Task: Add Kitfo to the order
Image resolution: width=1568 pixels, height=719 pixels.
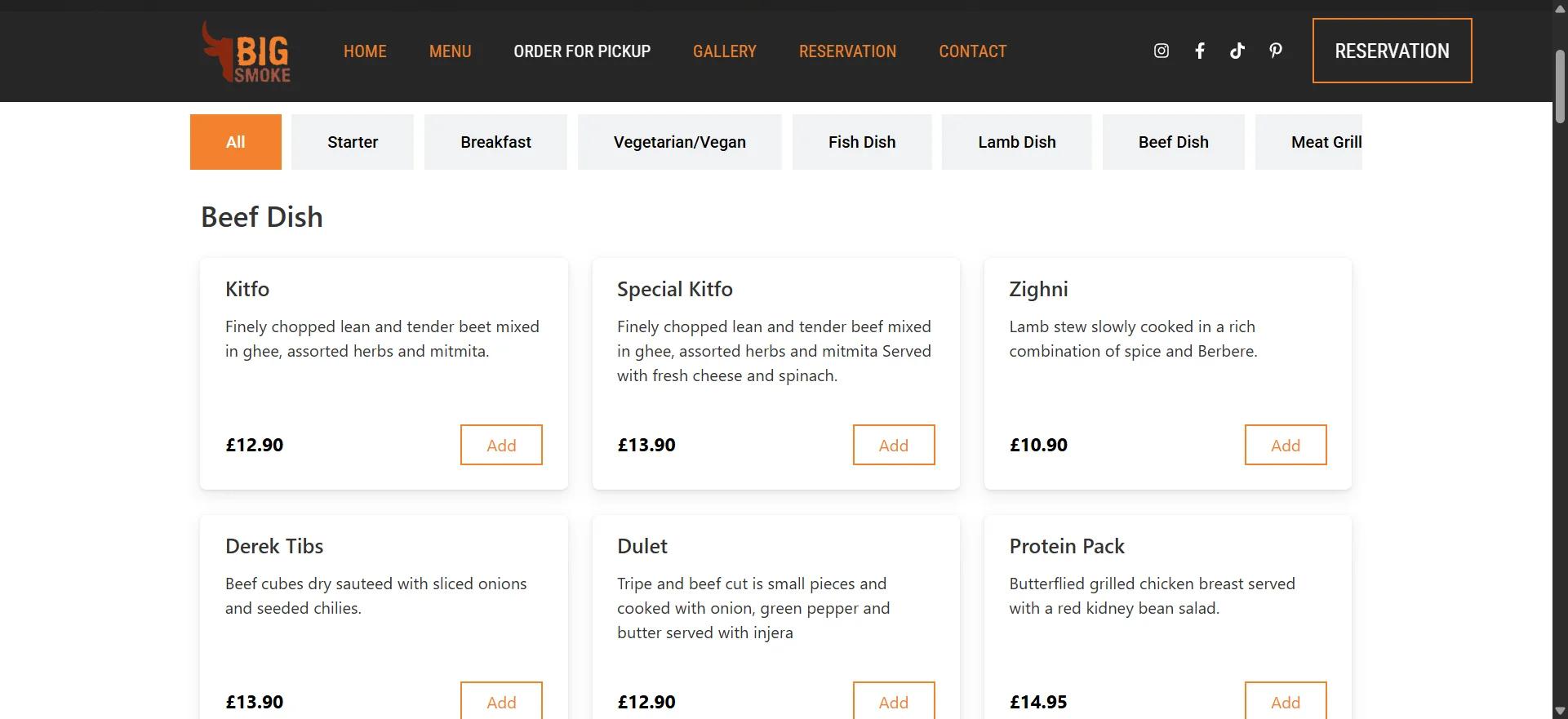Action: click(x=501, y=445)
